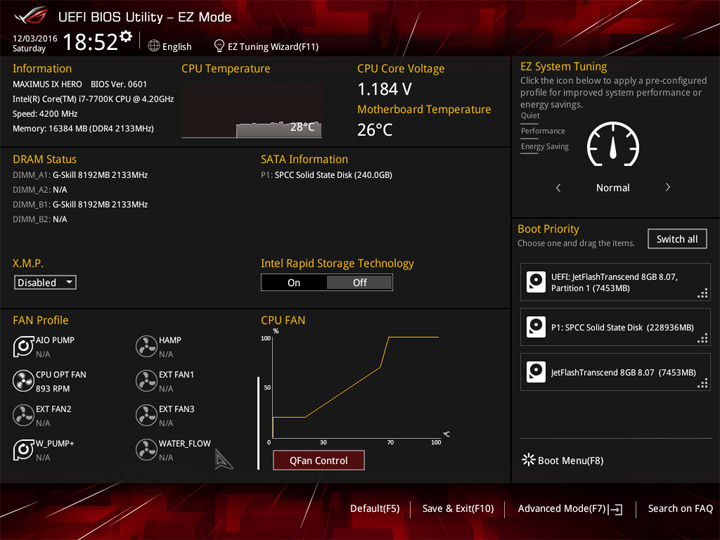Select the Performance tuning profile
Viewport: 720px width, 540px height.
pos(543,131)
